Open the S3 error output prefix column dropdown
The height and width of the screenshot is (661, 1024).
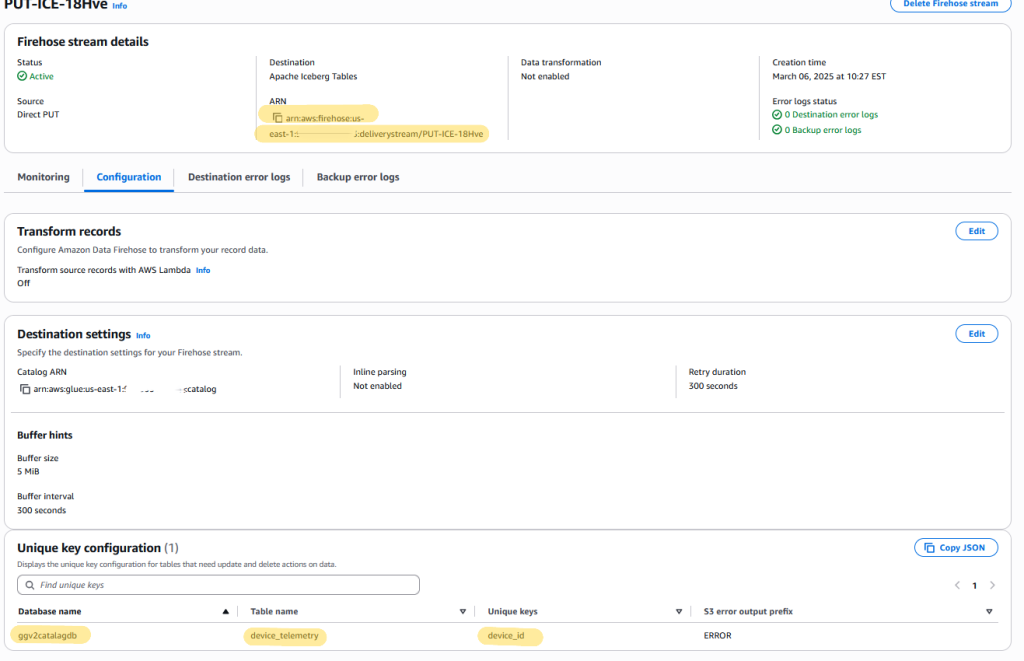[989, 611]
